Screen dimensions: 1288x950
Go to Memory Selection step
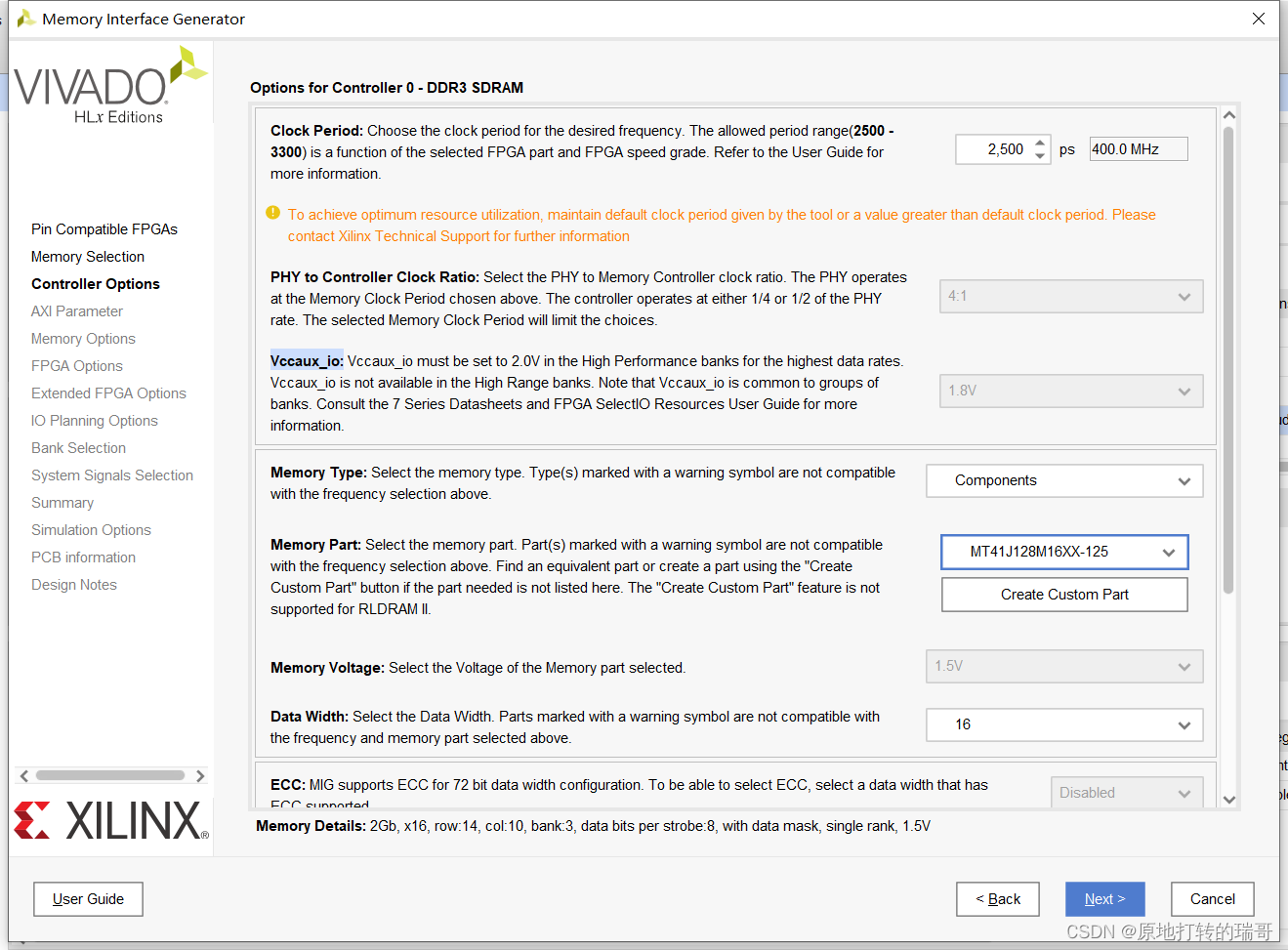coord(88,257)
